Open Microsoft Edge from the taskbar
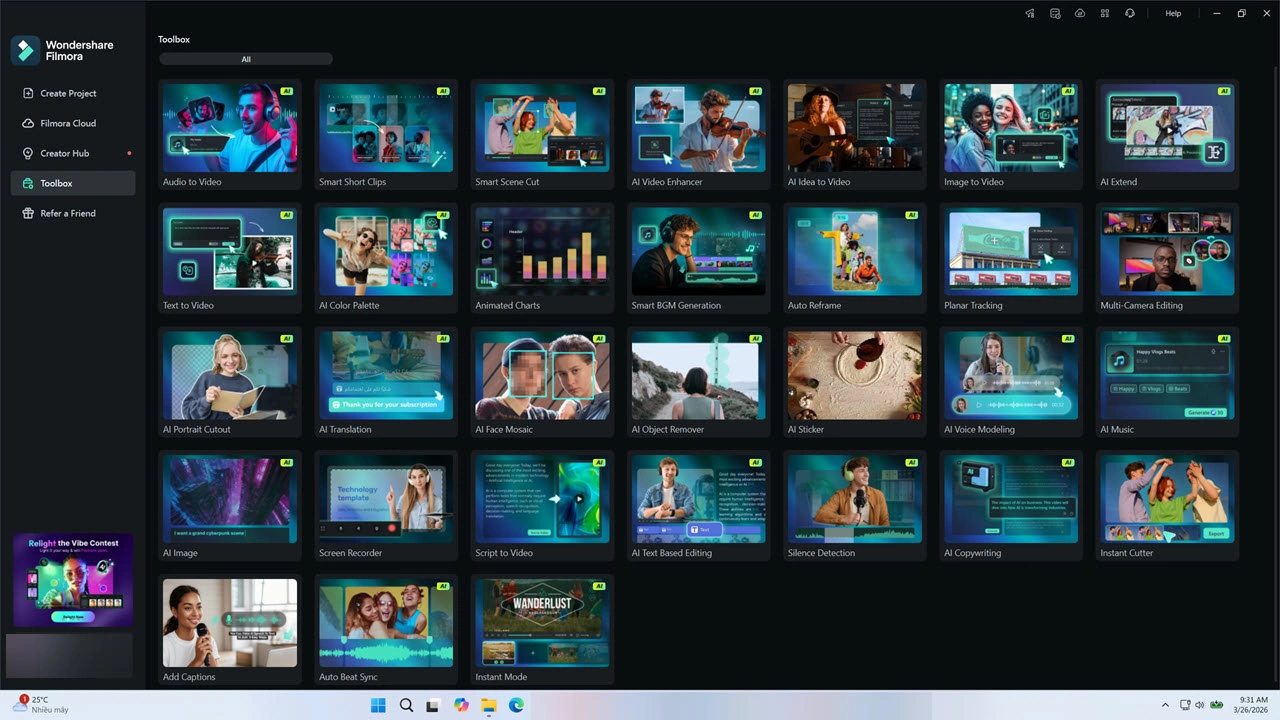Screen dimensions: 1280x720 [x=515, y=705]
